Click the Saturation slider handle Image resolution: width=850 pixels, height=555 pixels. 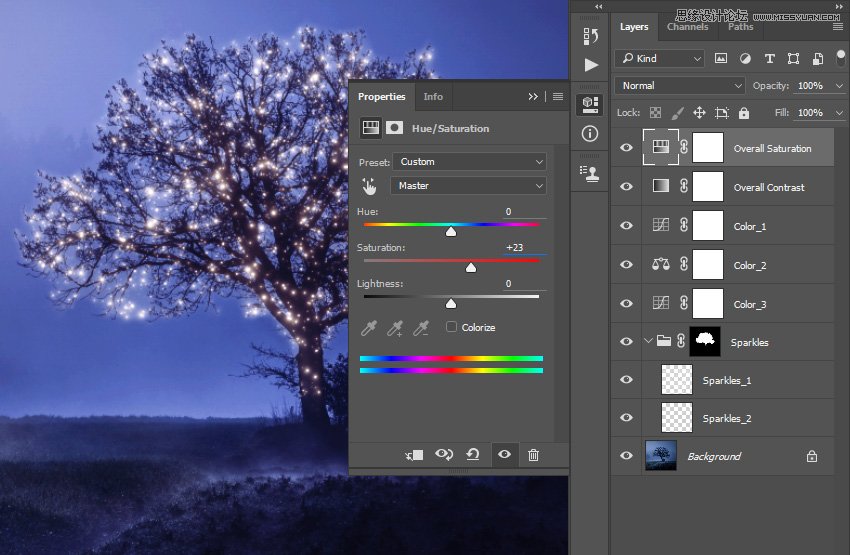tap(471, 267)
